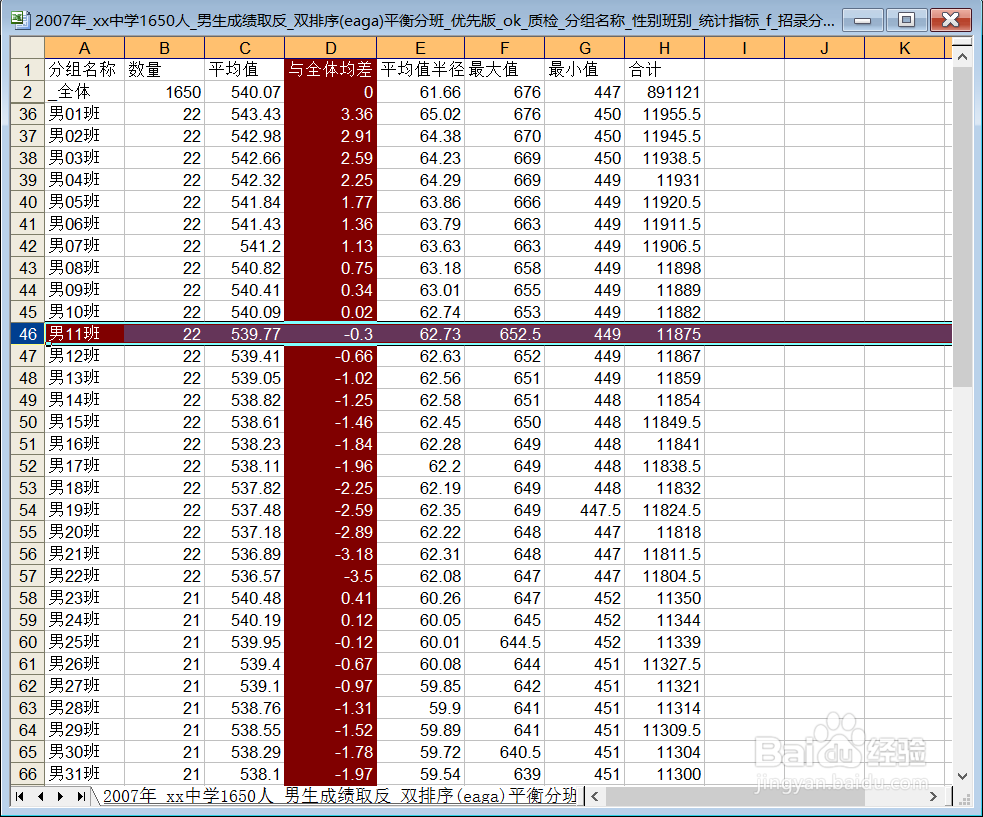Click horizontal scrollbar right arrow
This screenshot has width=983, height=817.
click(933, 796)
